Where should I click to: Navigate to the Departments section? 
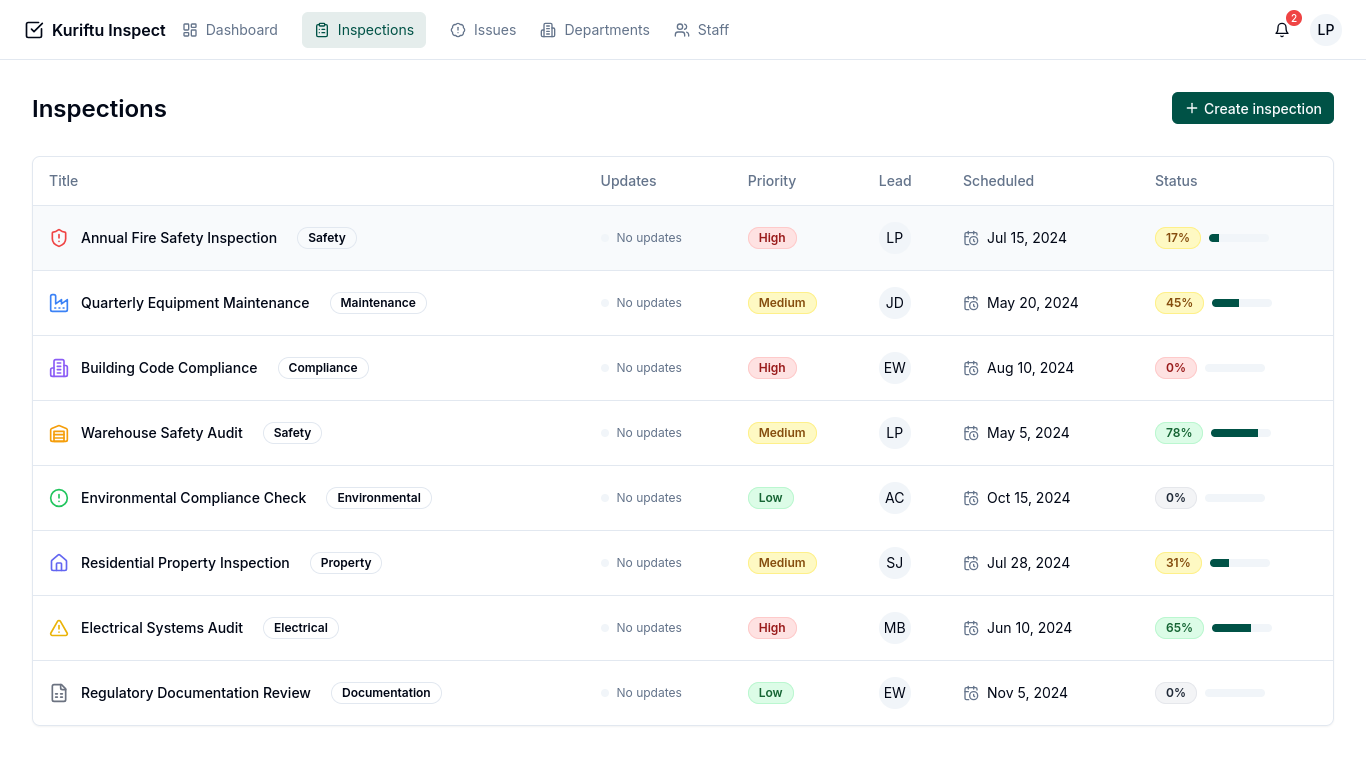point(595,30)
